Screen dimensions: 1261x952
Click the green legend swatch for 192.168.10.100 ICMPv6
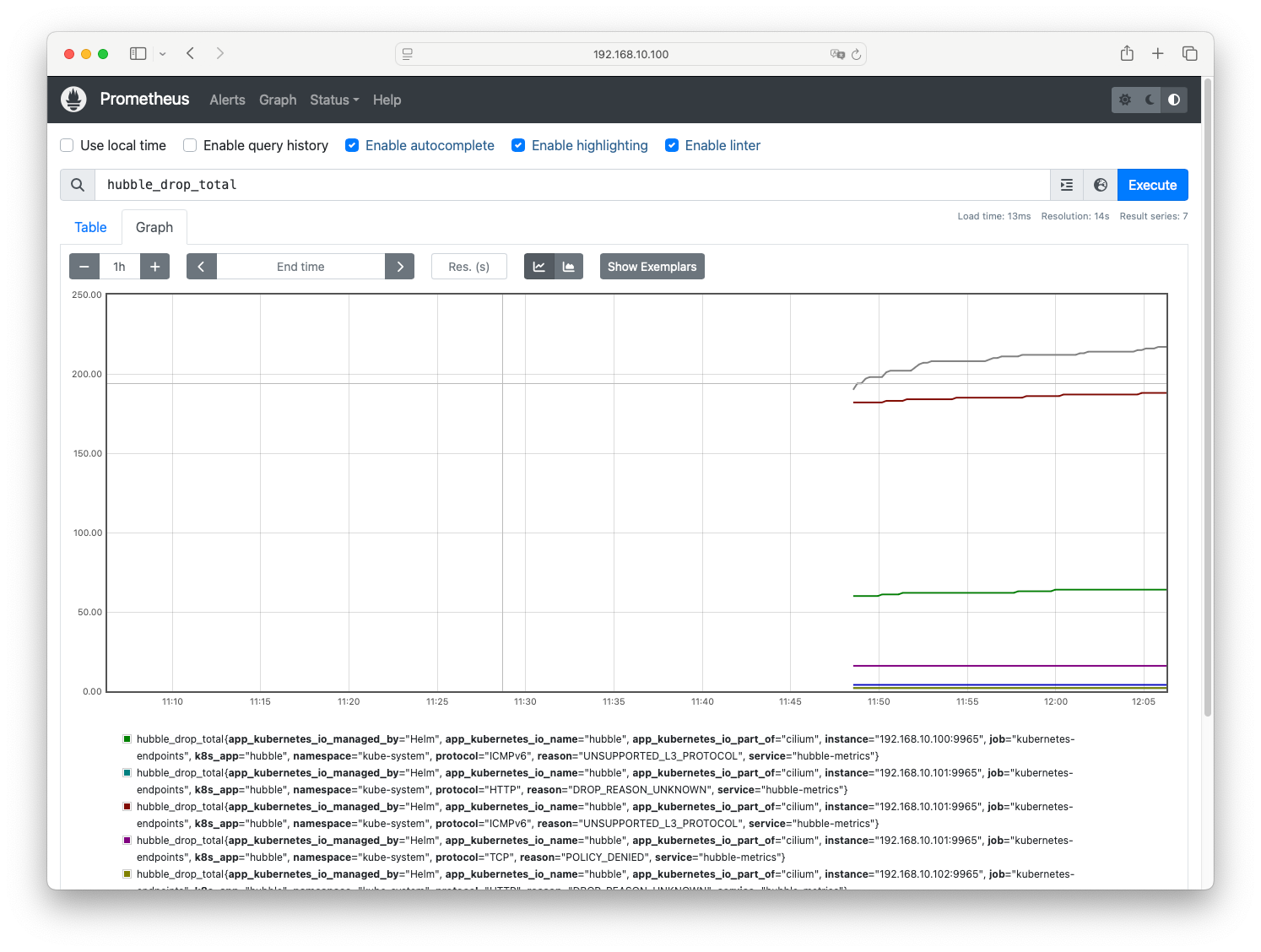127,739
